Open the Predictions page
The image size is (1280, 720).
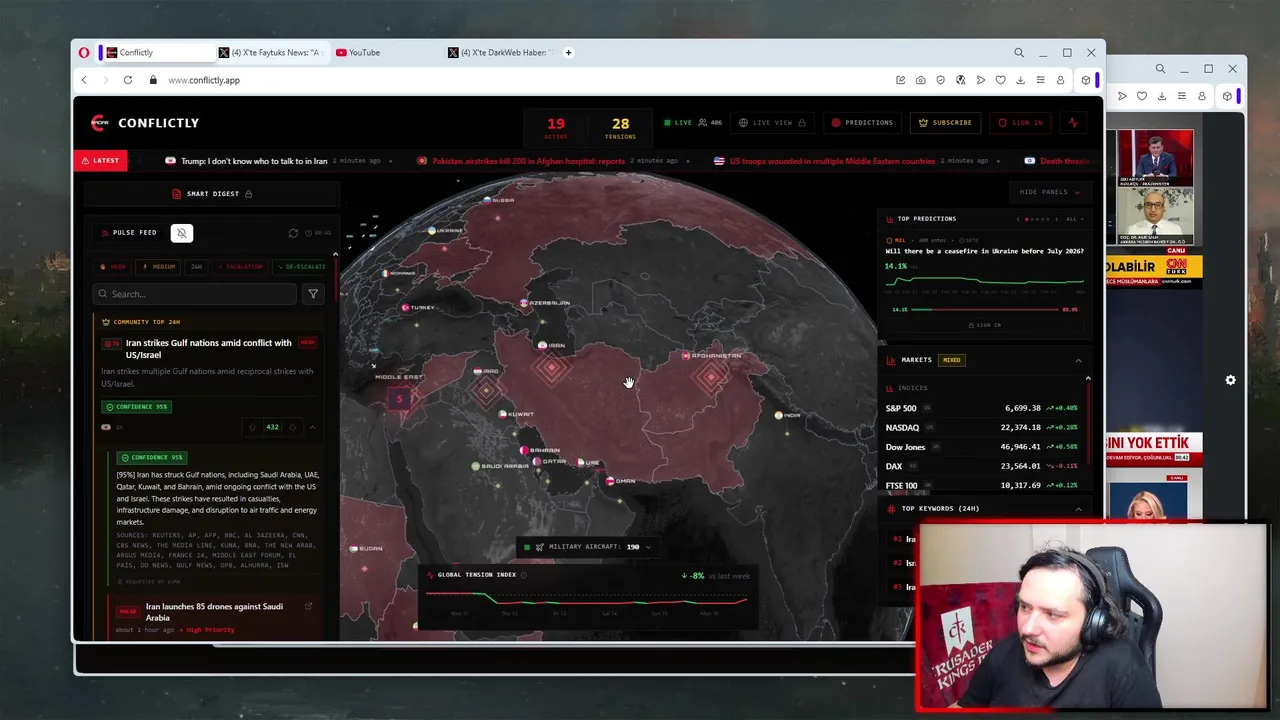(862, 123)
